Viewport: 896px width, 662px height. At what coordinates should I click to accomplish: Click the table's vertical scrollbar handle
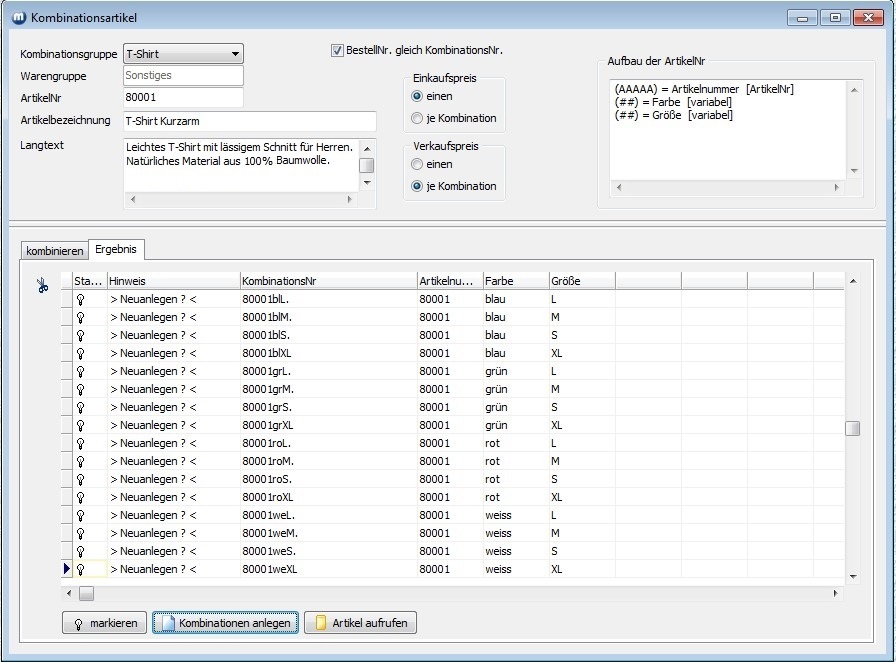(852, 429)
